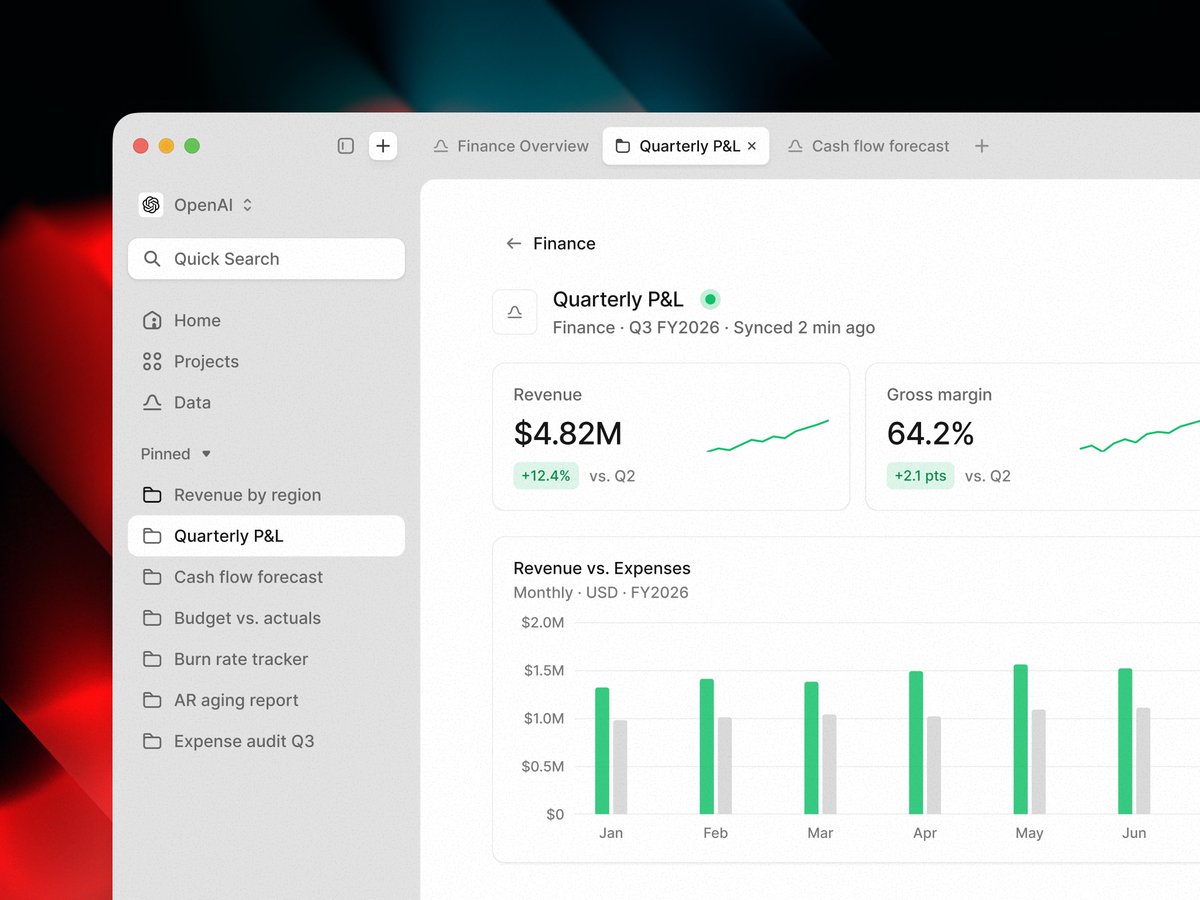Click the Quarterly P&L page icon tile
1200x900 pixels.
coord(515,312)
